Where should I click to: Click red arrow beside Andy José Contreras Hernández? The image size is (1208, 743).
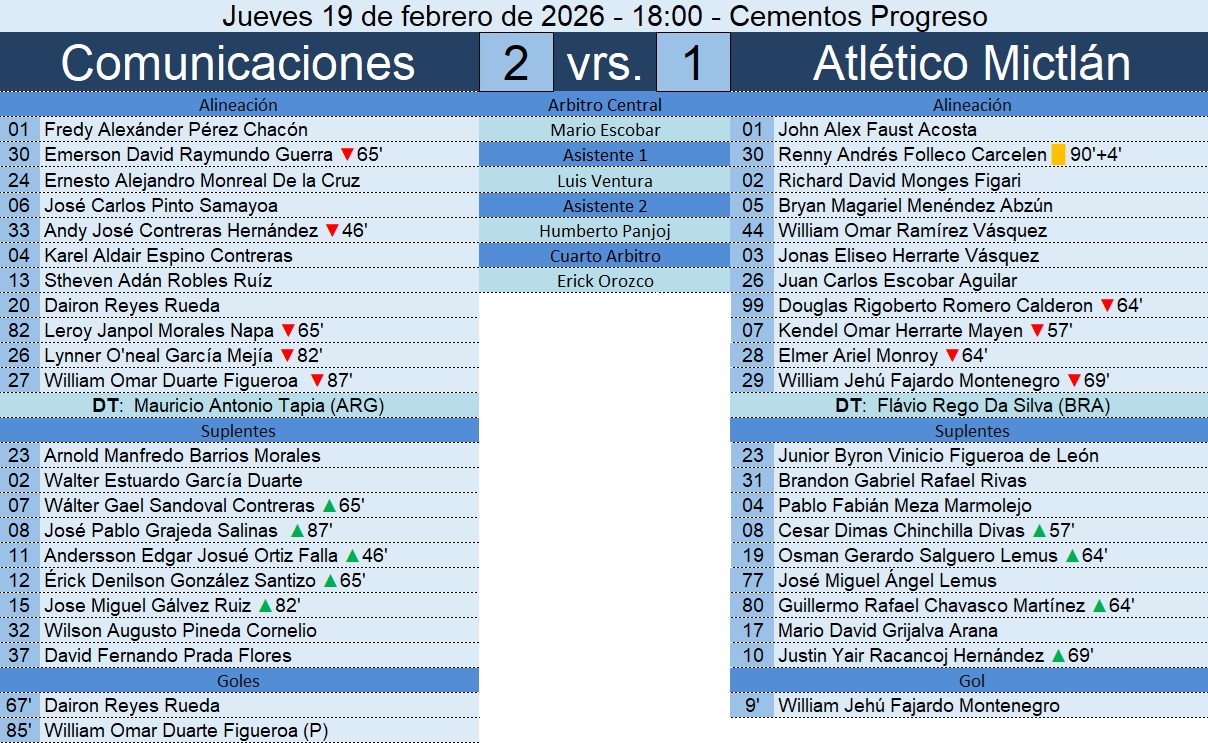coord(332,230)
